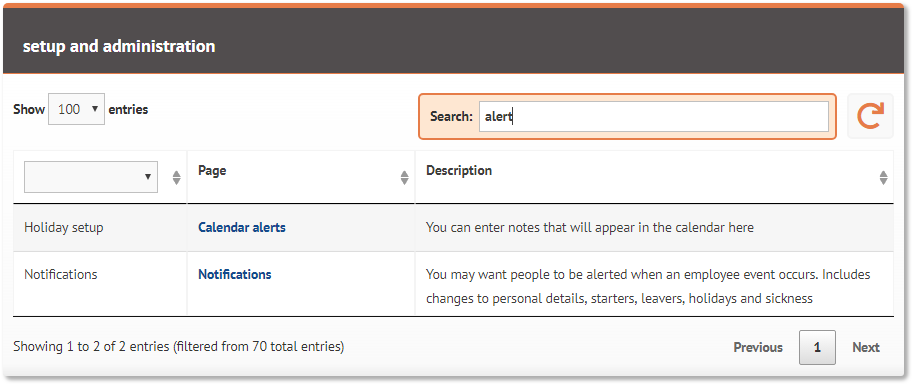
Task: Open the Calendar alerts link
Action: (x=242, y=228)
